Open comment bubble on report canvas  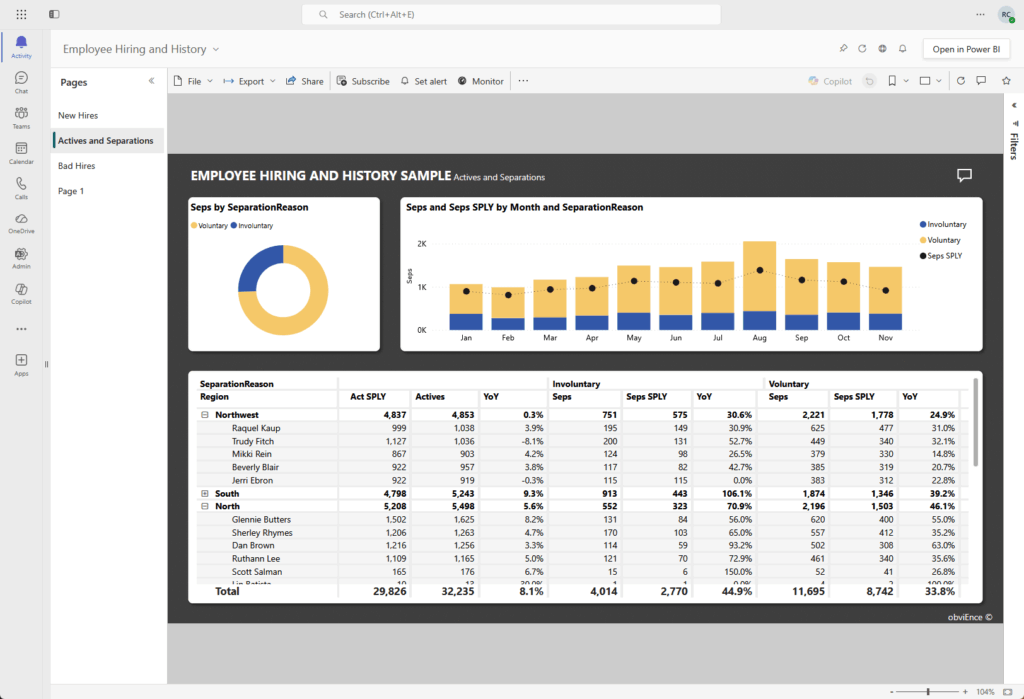click(x=964, y=175)
